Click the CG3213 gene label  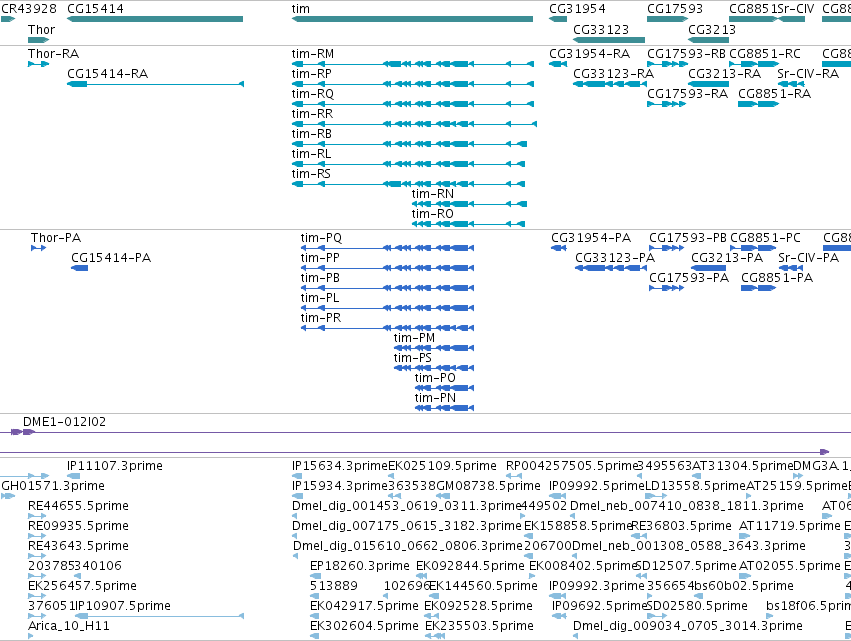tap(712, 30)
